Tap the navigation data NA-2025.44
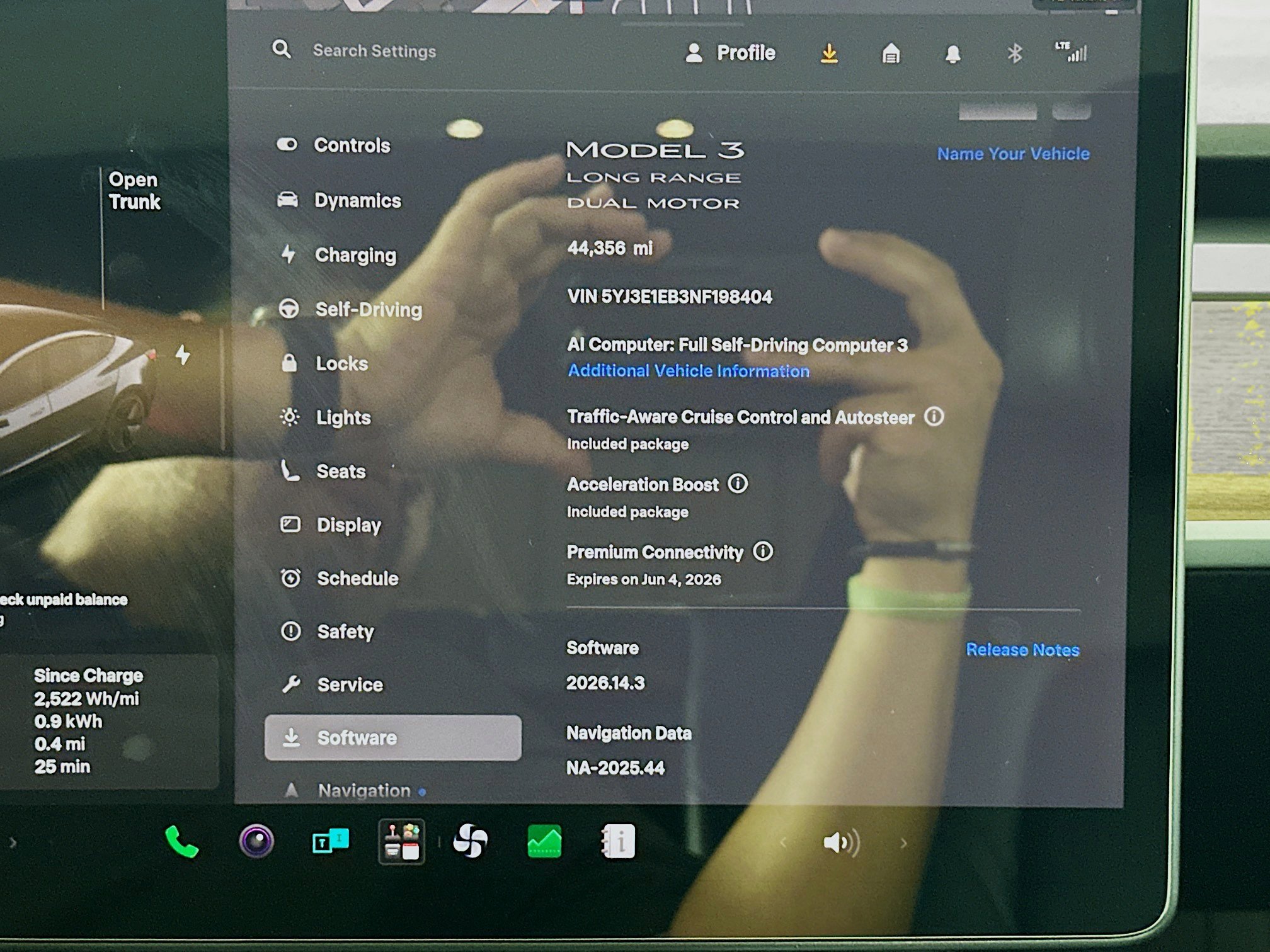Screen dimensions: 1270x952 615,768
